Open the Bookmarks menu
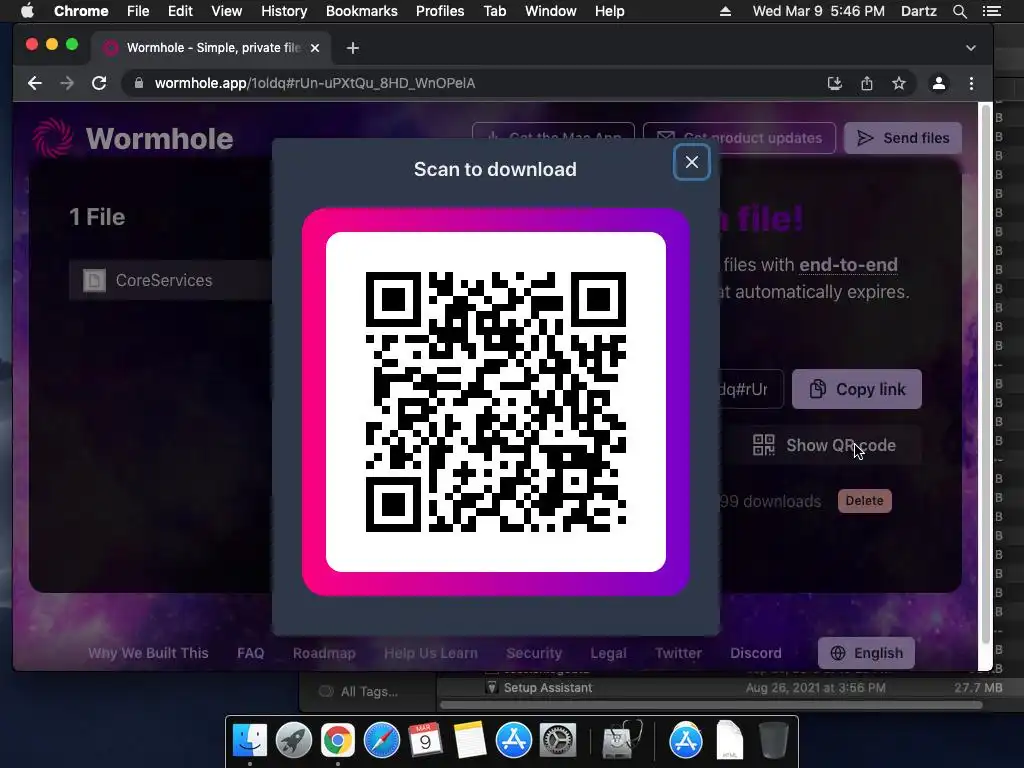The height and width of the screenshot is (768, 1024). click(x=362, y=11)
